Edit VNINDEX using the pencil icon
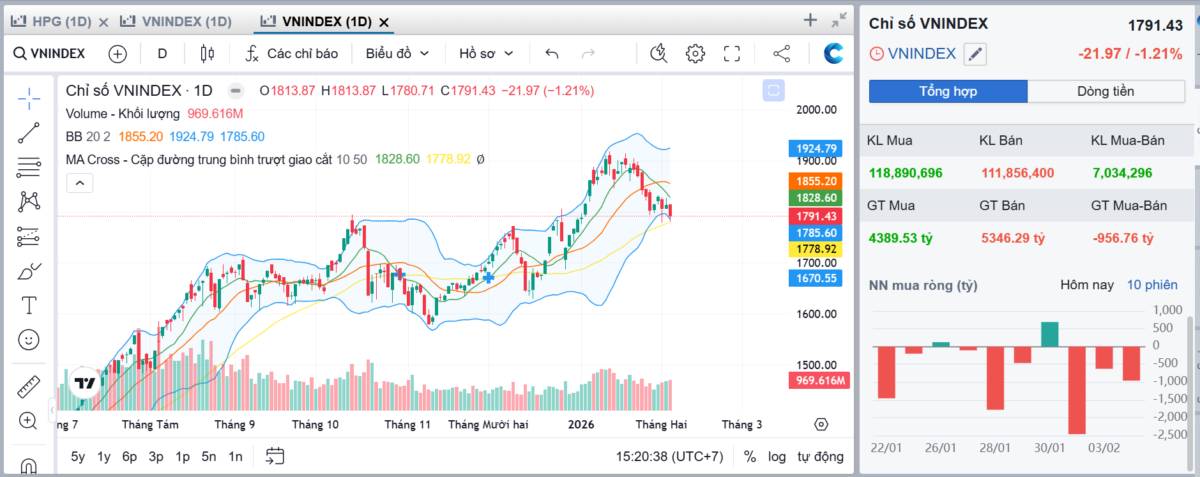1200x477 pixels. 975,54
